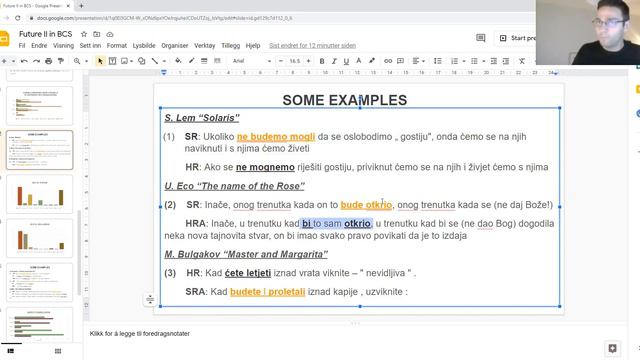Select the paint format roller tool
The width and height of the screenshot is (640, 360).
pos(61,61)
